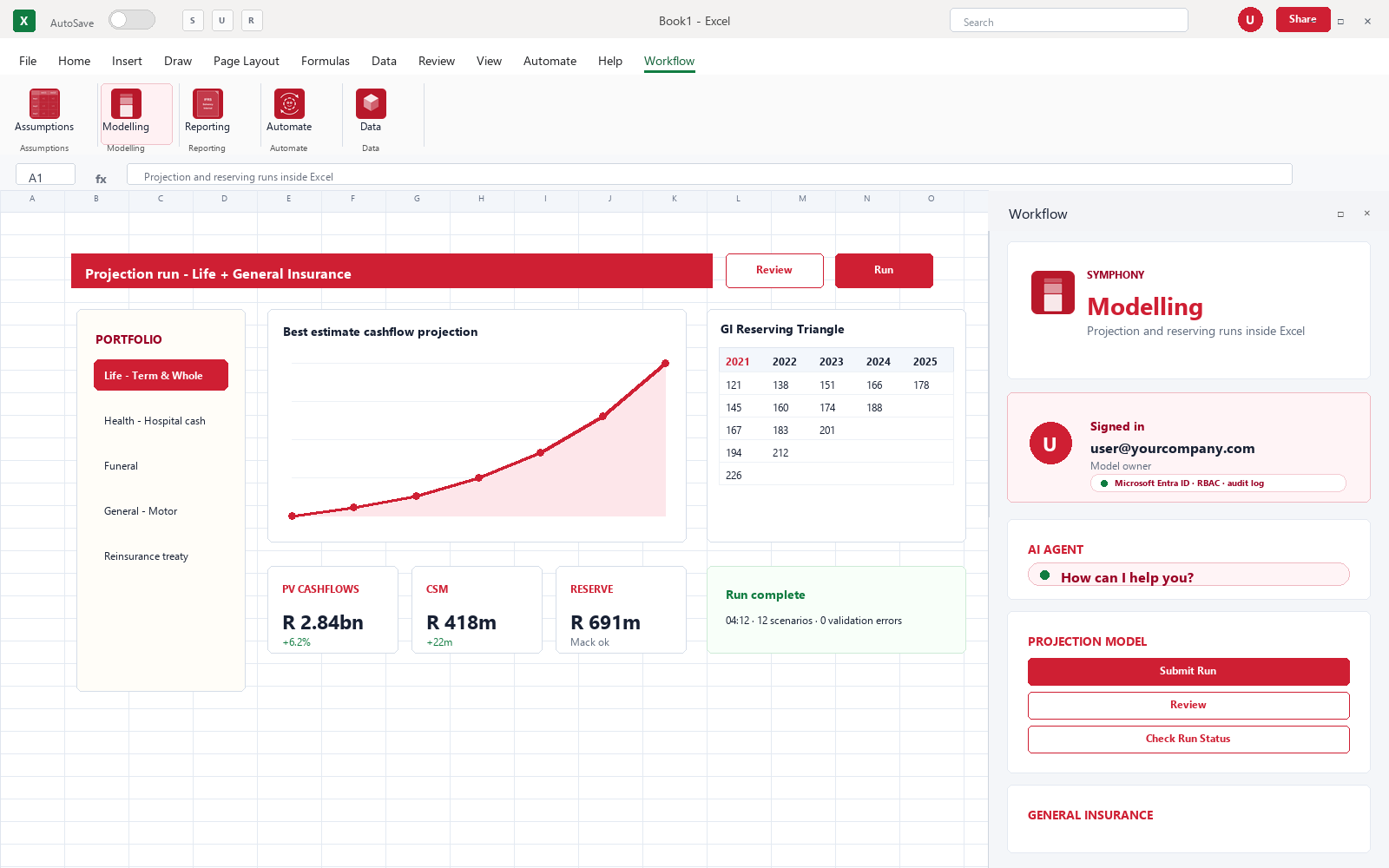The height and width of the screenshot is (868, 1389).
Task: Close the Workflow side pane
Action: (x=1366, y=214)
